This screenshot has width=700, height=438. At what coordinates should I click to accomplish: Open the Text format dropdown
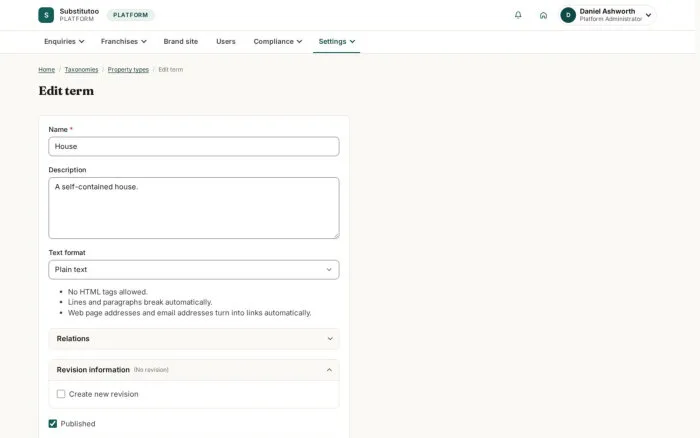click(x=194, y=270)
